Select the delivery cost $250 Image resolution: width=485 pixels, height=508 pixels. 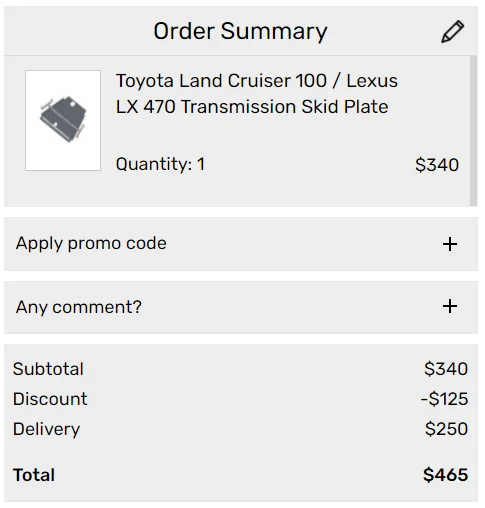tap(446, 429)
